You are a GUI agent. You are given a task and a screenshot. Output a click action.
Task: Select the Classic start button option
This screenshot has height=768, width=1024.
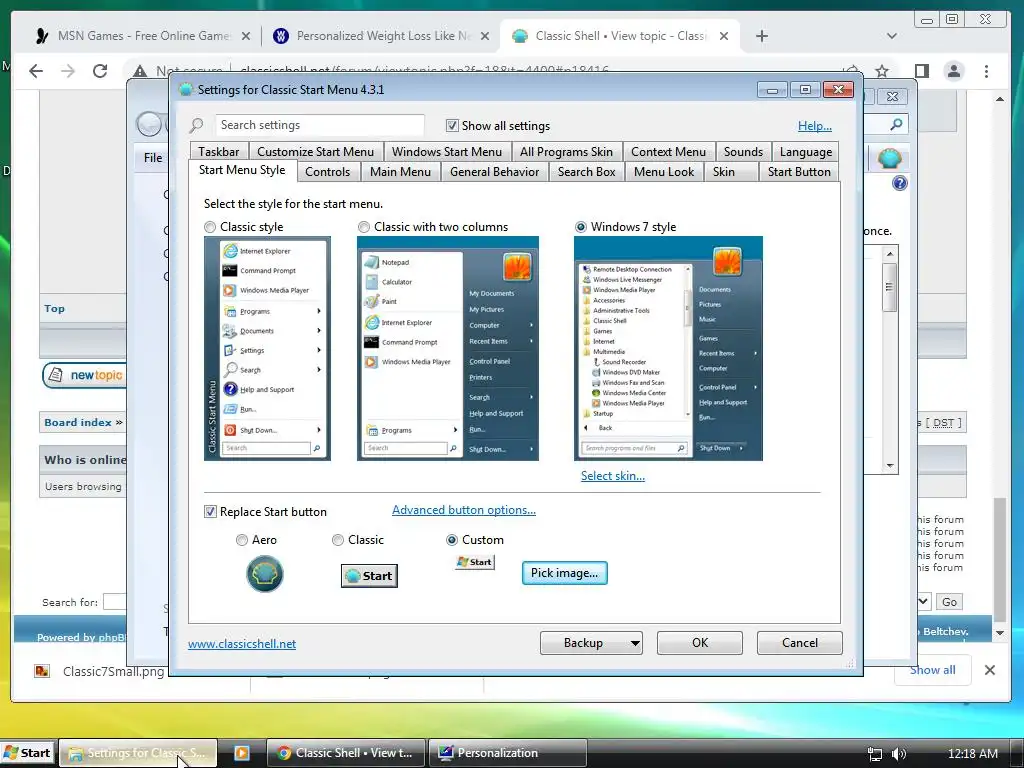coord(338,540)
